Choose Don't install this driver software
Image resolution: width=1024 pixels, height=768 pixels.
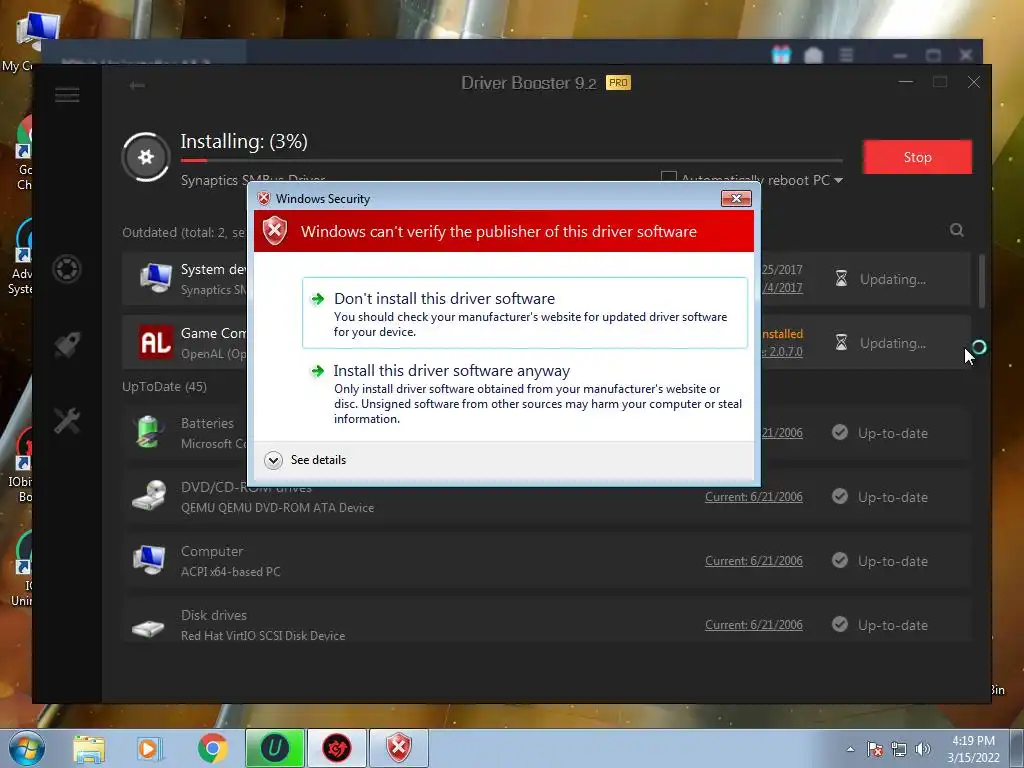coord(524,313)
